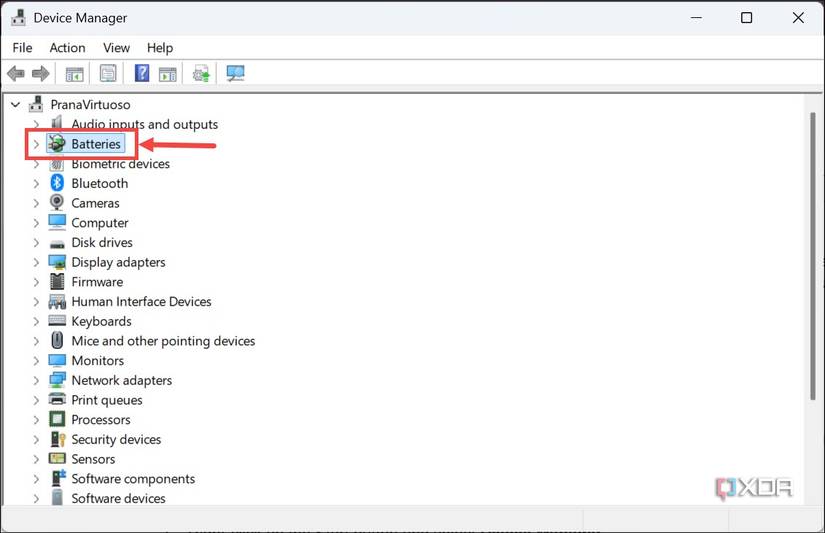825x533 pixels.
Task: Click the Mice and pointing devices mouse icon
Action: [57, 340]
